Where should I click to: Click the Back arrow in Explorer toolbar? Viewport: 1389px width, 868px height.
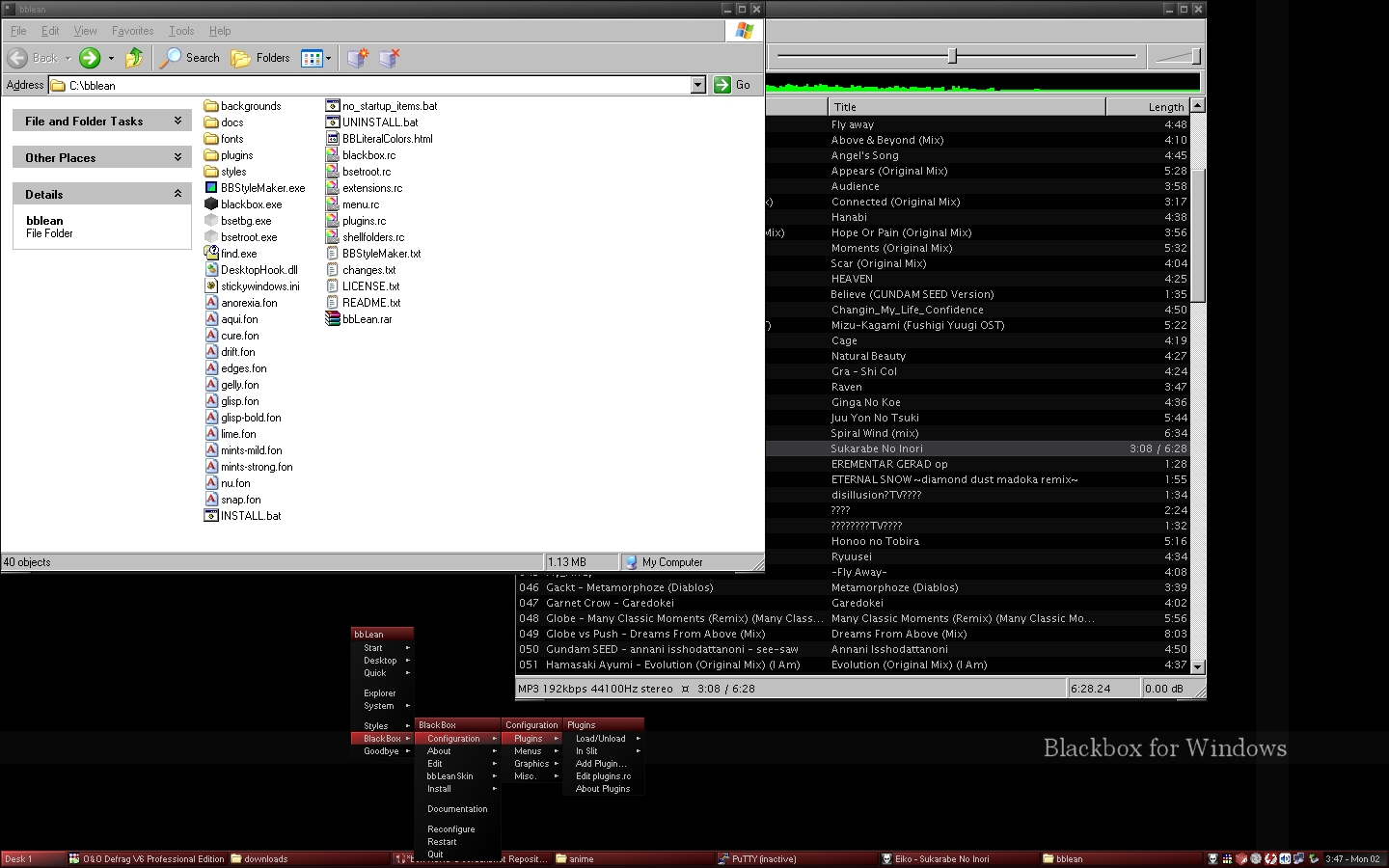click(x=17, y=58)
